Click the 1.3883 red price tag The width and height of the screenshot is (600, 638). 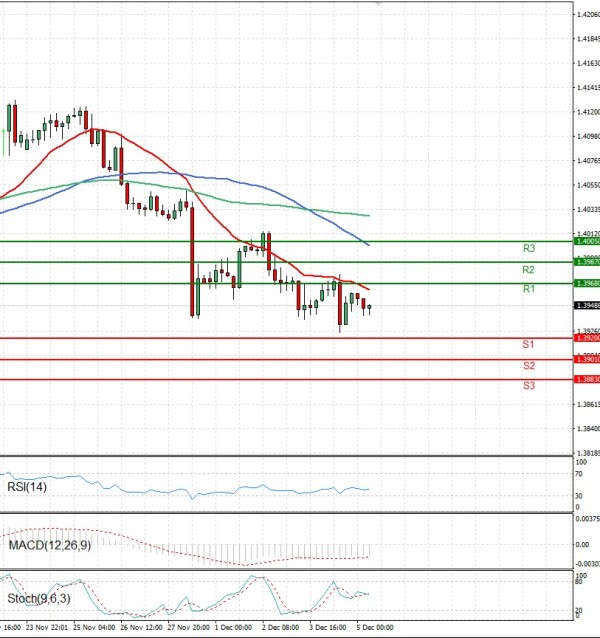587,379
